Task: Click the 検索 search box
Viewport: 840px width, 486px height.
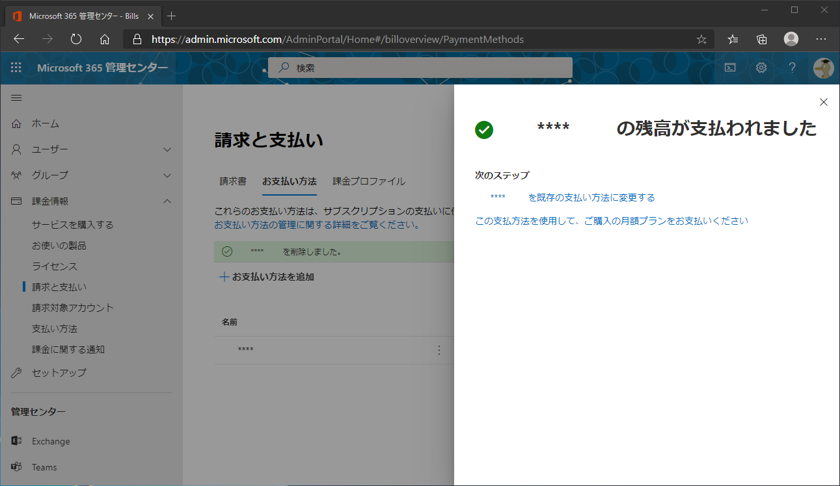Action: click(x=420, y=68)
